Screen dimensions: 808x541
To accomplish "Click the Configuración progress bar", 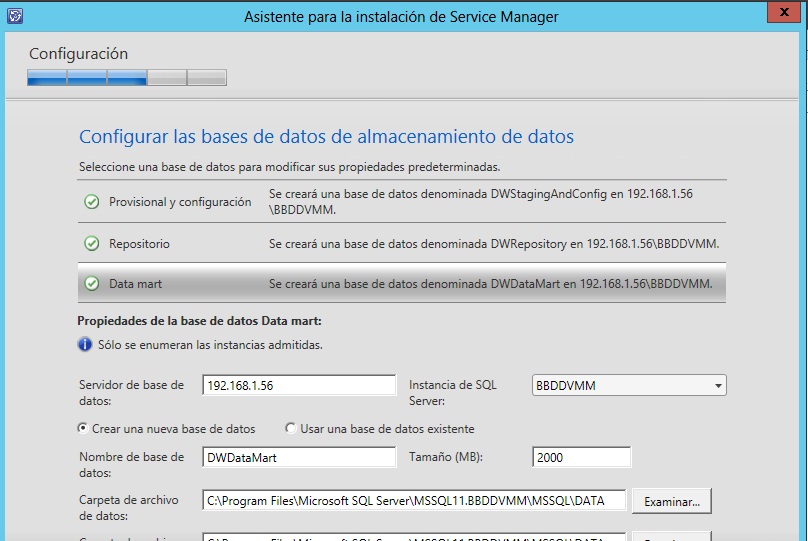I will [x=127, y=77].
